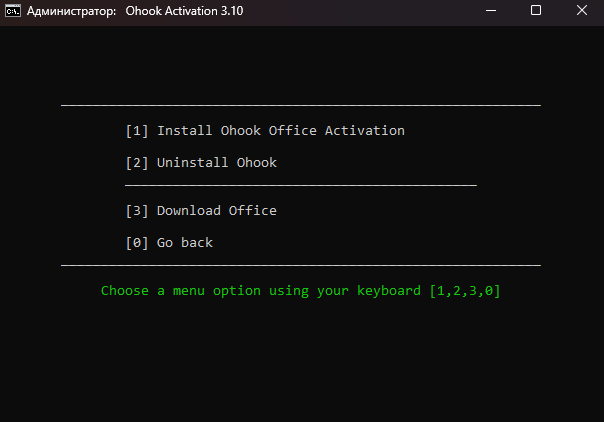The height and width of the screenshot is (422, 604).
Task: Click the separator line above green prompt
Action: (300, 266)
